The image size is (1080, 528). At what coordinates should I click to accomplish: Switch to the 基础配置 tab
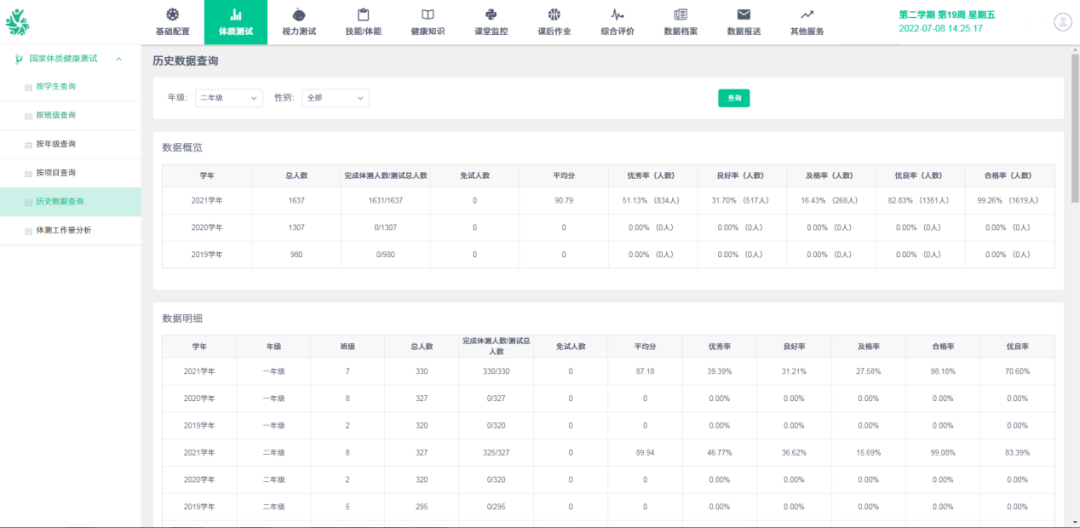click(172, 23)
